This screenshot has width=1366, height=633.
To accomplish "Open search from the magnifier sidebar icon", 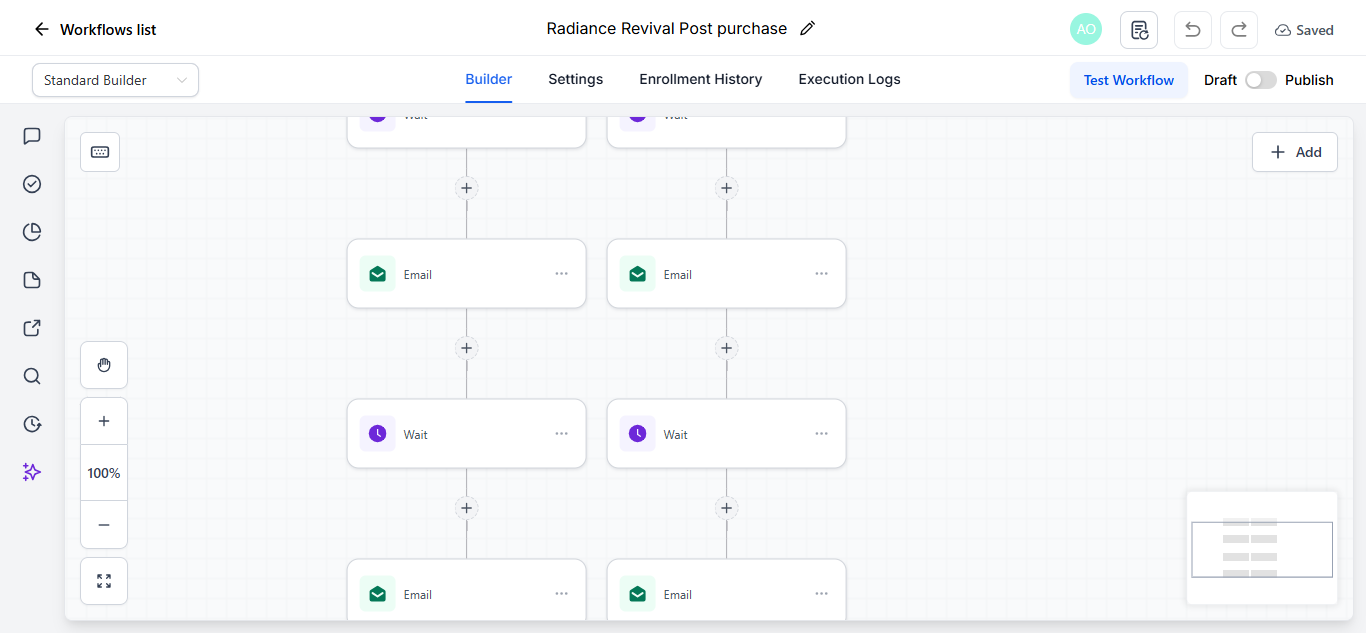I will point(32,376).
